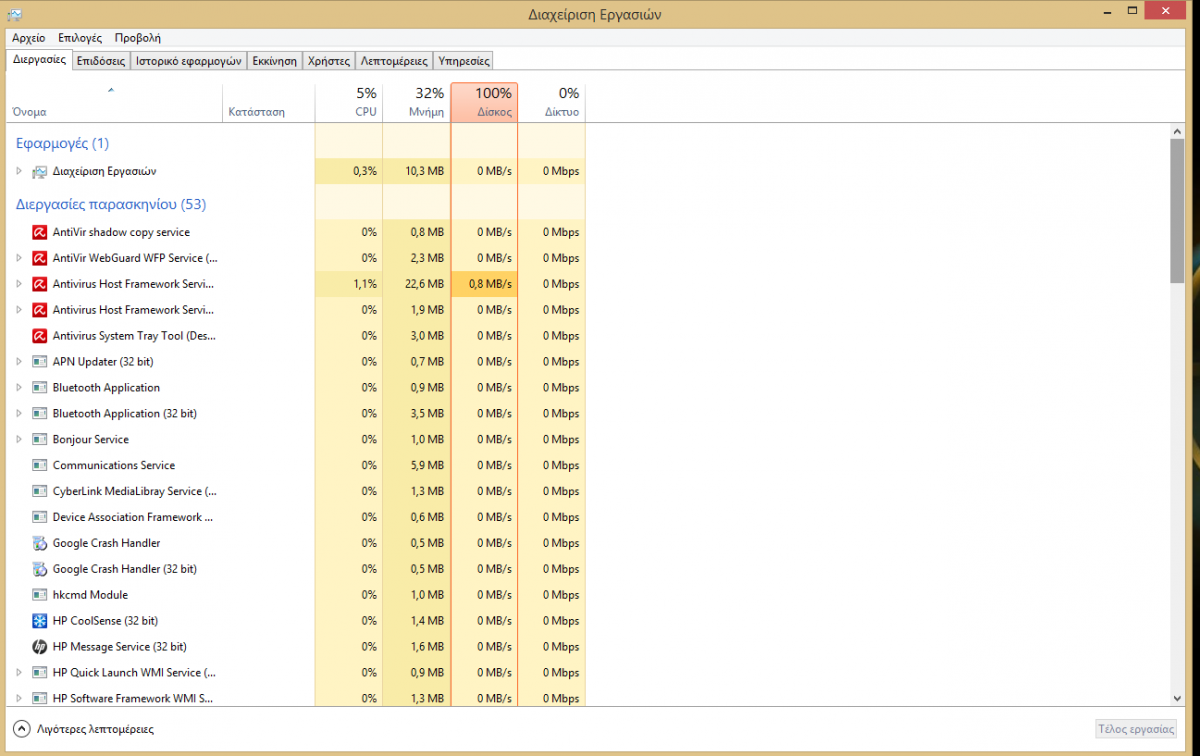Click the 3,5 MB memory value cell
The image size is (1200, 756).
pyautogui.click(x=416, y=413)
